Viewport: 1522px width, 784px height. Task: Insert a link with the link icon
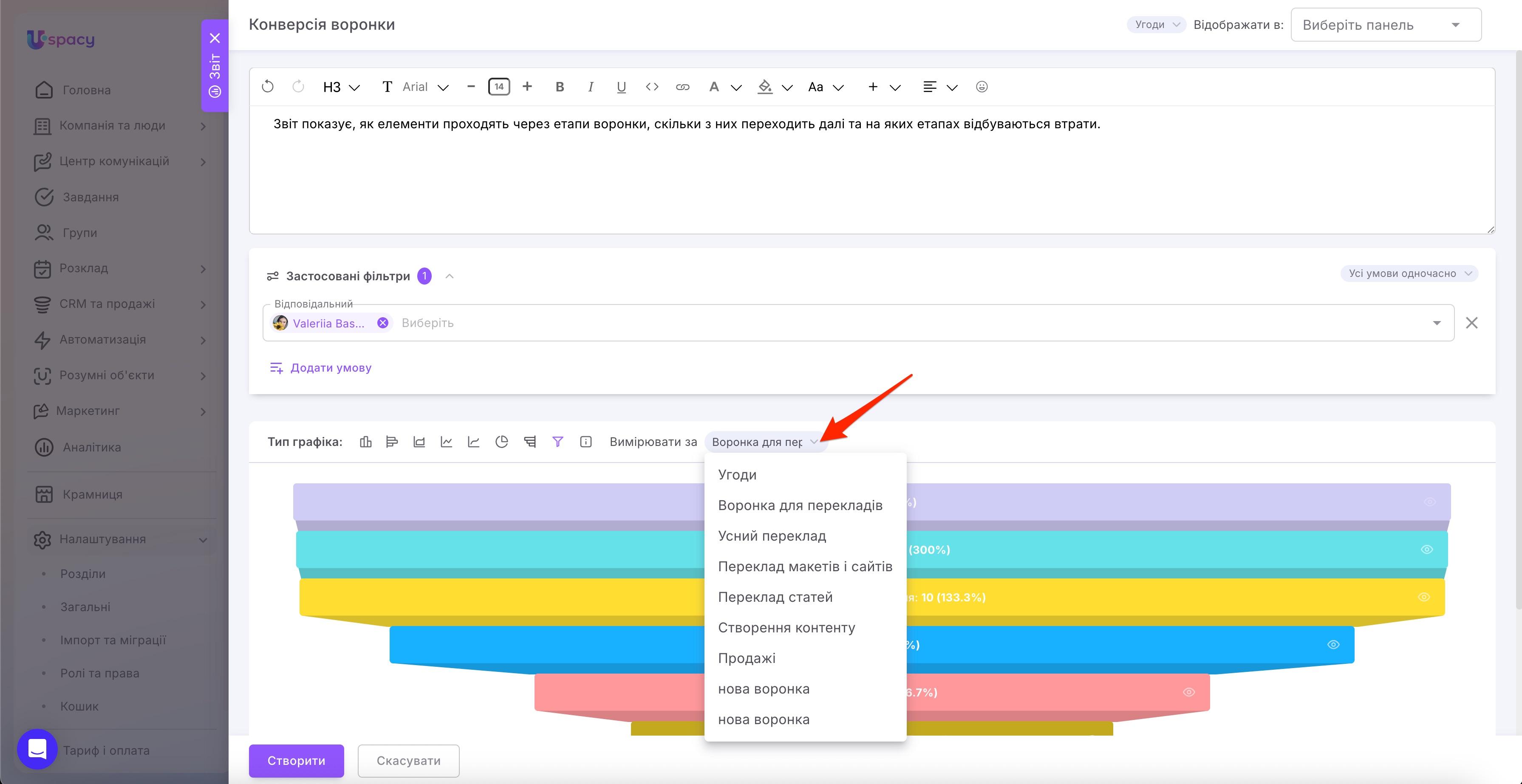(x=682, y=87)
